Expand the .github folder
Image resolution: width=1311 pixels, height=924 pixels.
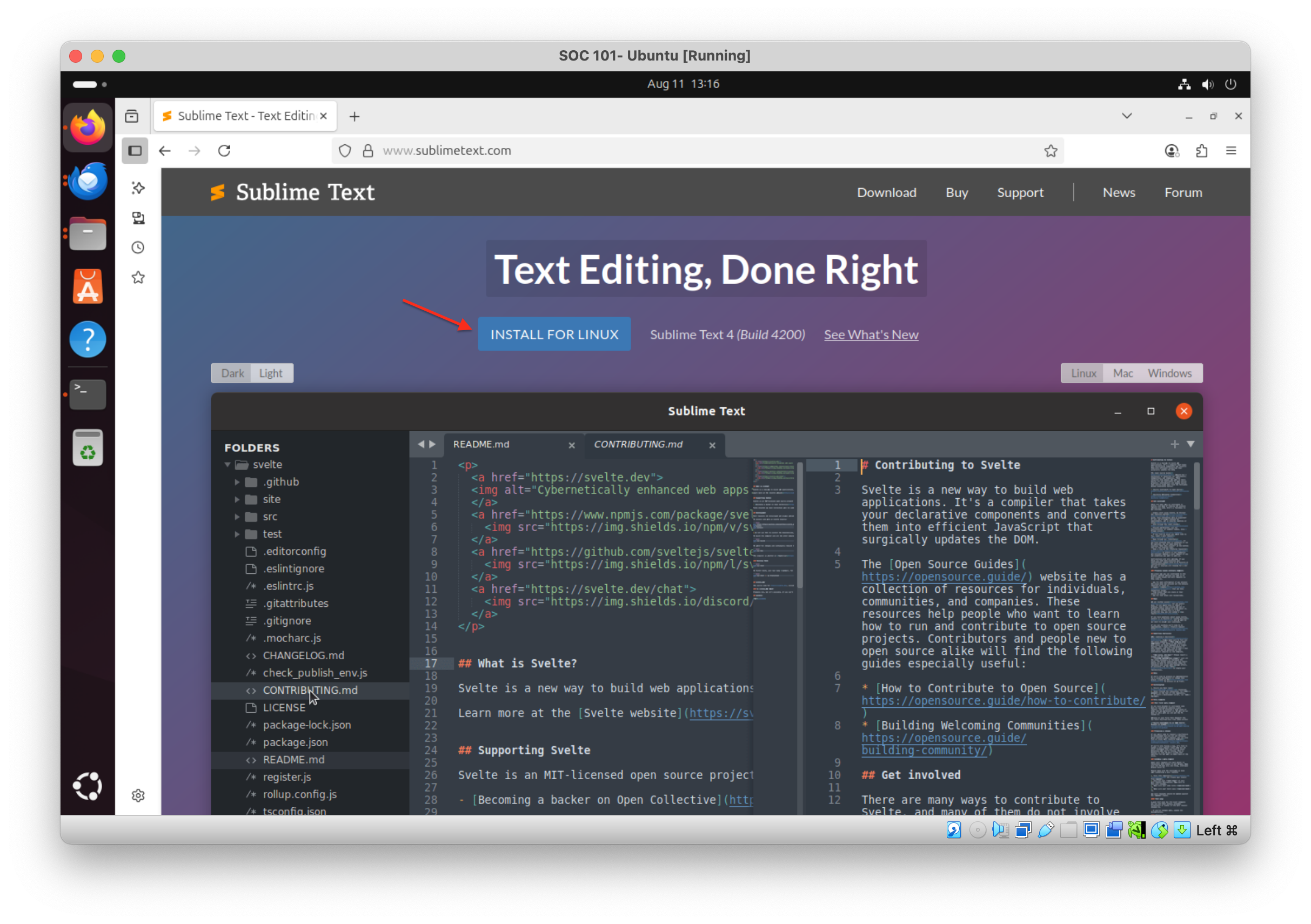click(x=237, y=482)
